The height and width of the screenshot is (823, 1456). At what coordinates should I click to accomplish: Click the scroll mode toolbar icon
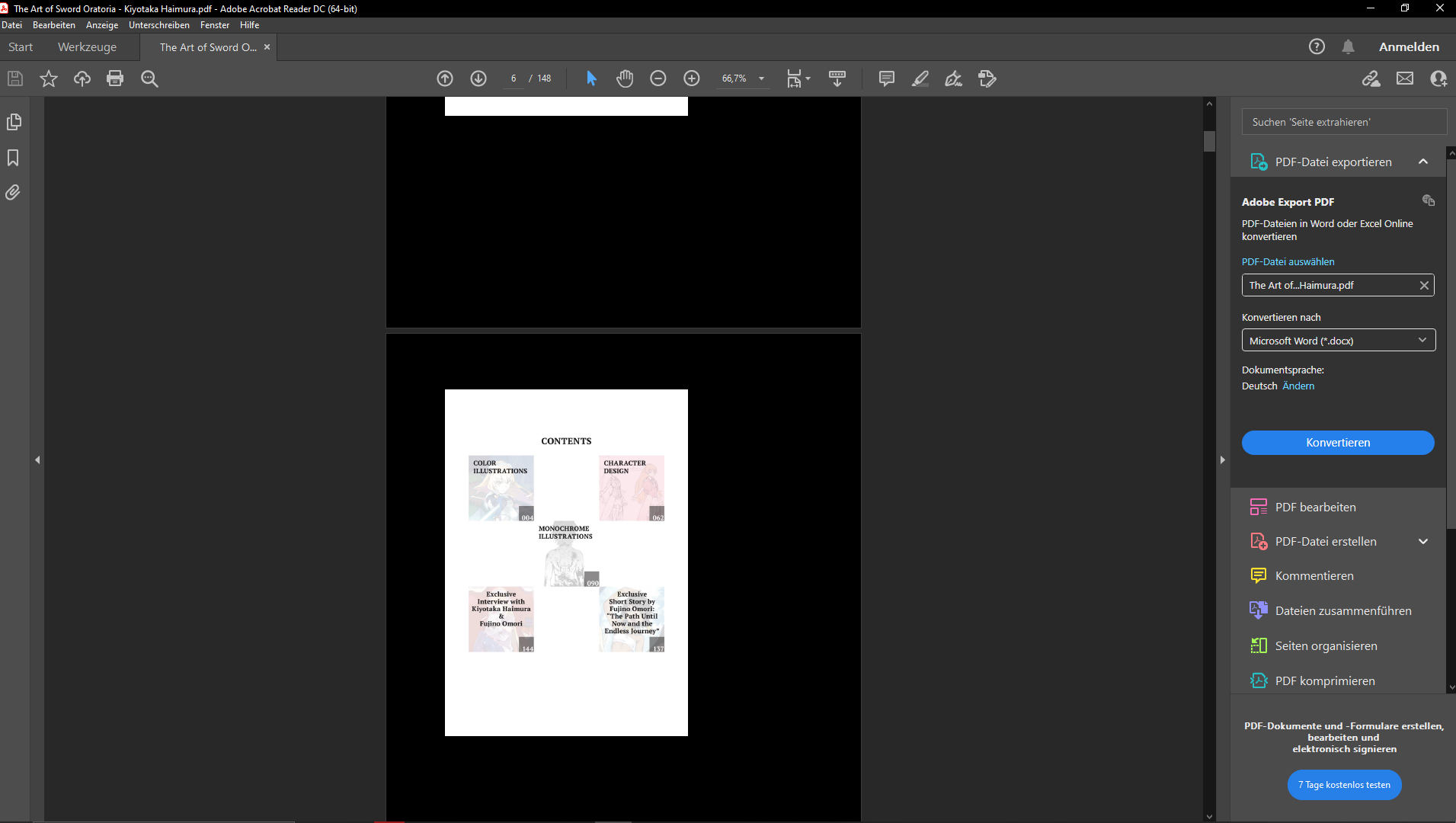coord(837,78)
